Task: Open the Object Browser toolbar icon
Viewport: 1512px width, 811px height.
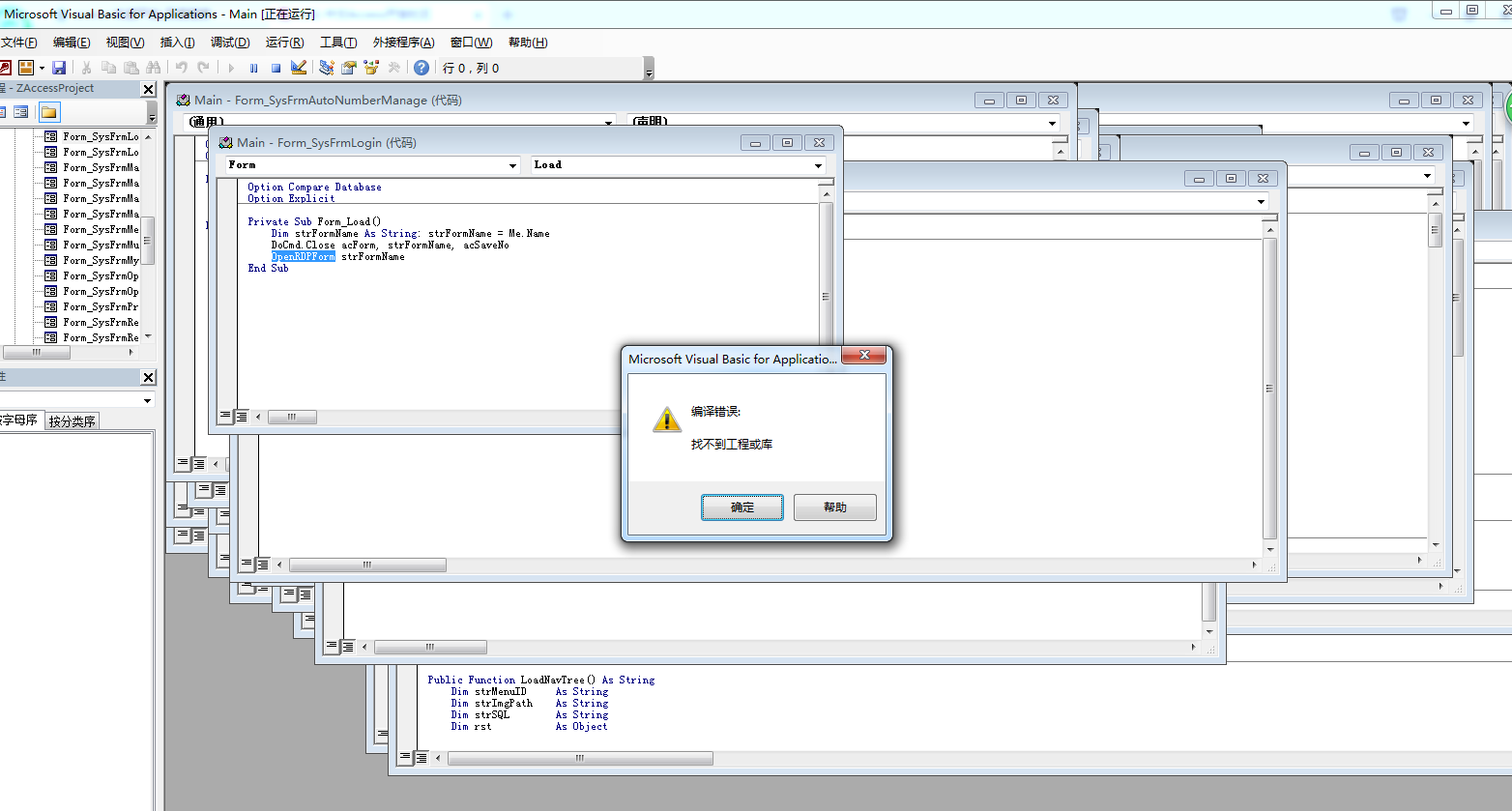Action: coord(371,68)
